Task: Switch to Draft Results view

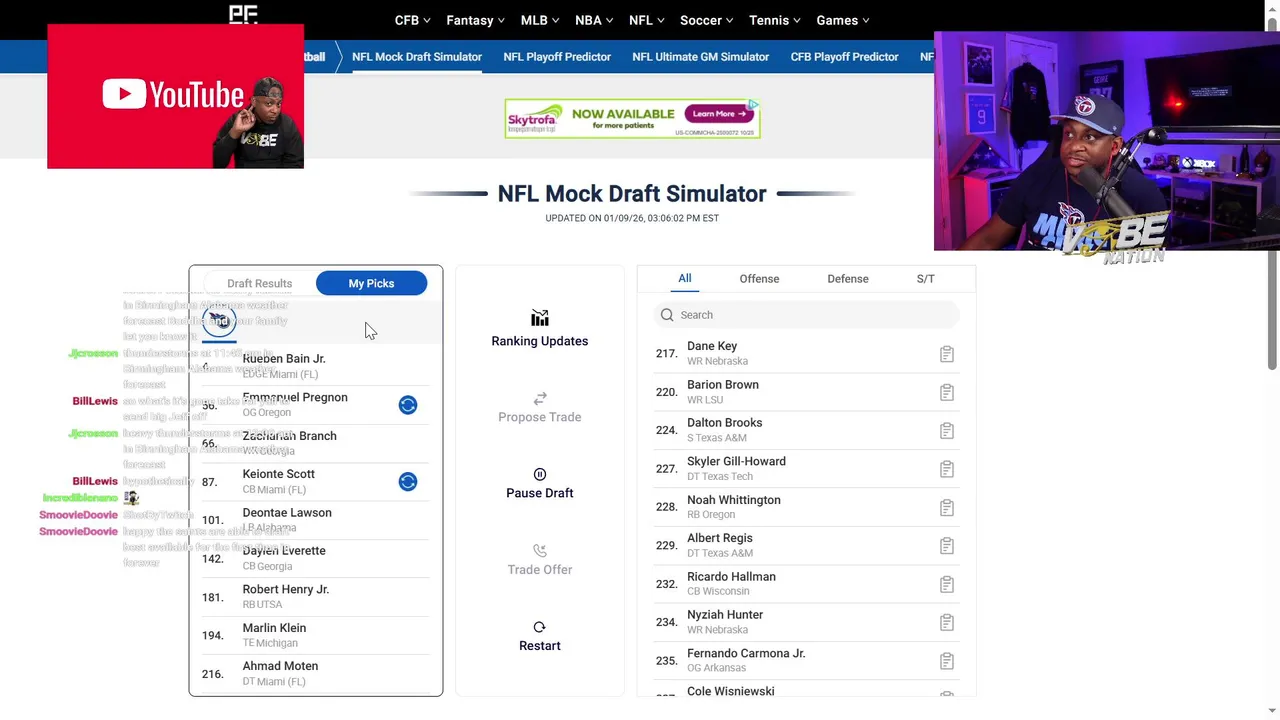Action: point(260,284)
